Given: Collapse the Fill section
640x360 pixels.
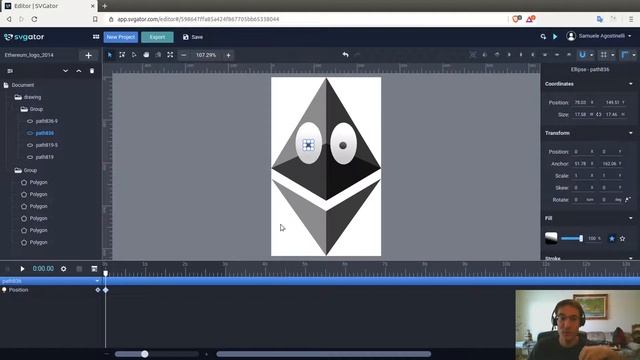Looking at the screenshot, I should [631, 218].
